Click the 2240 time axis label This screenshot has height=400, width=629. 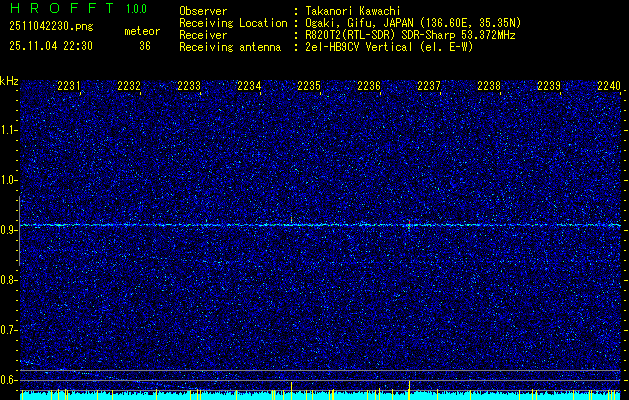point(609,85)
